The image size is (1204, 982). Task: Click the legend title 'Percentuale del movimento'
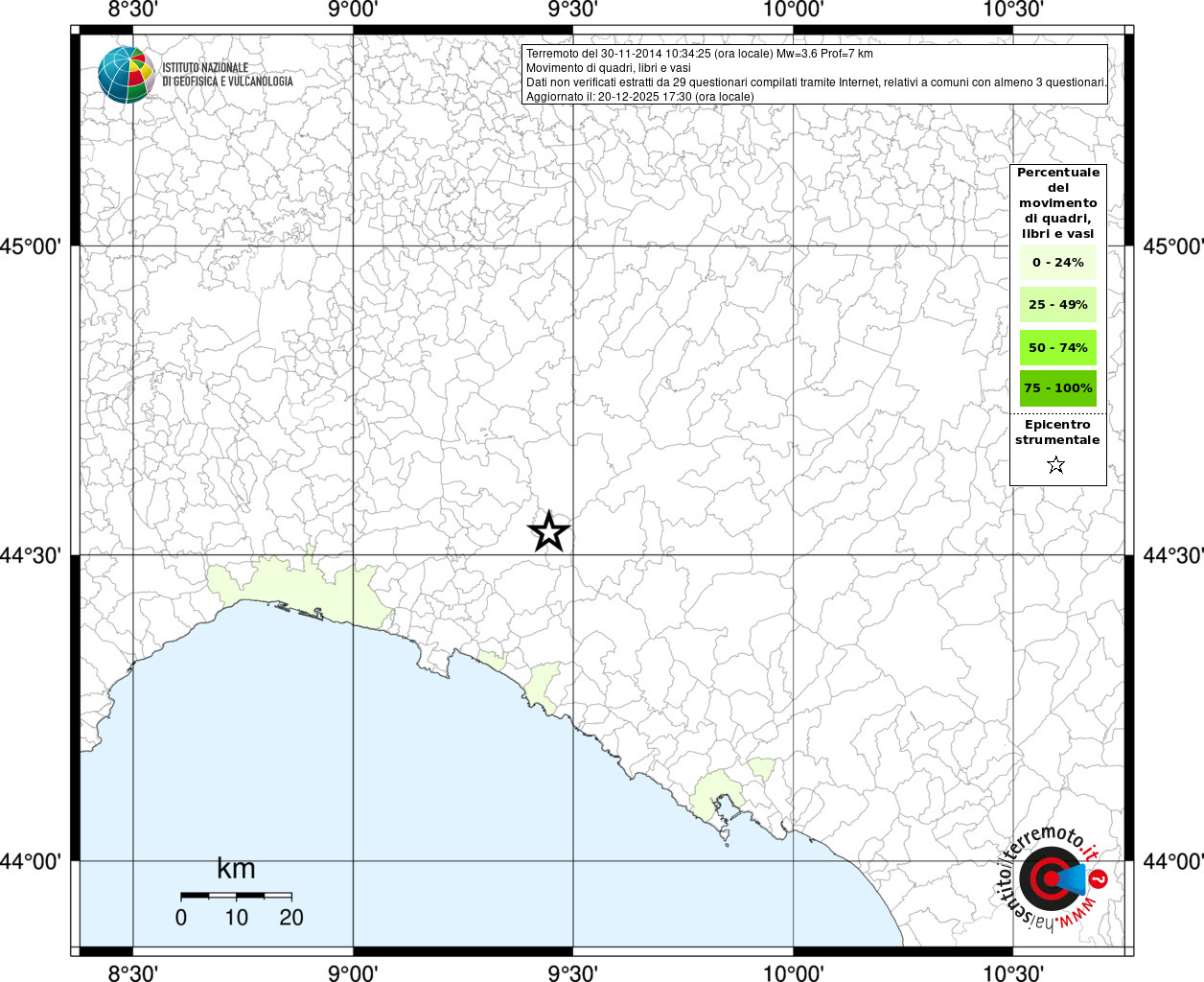coord(1058,203)
